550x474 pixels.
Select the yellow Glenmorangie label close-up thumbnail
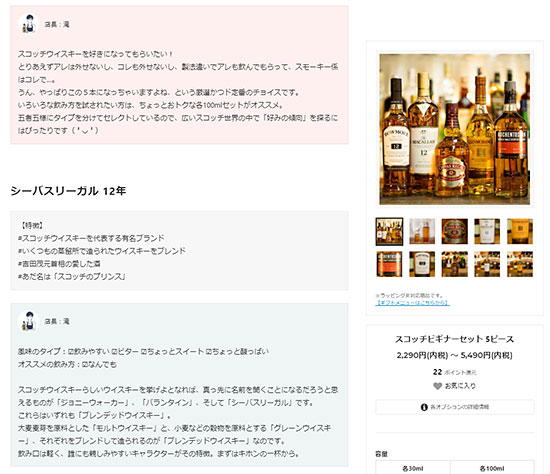point(520,231)
